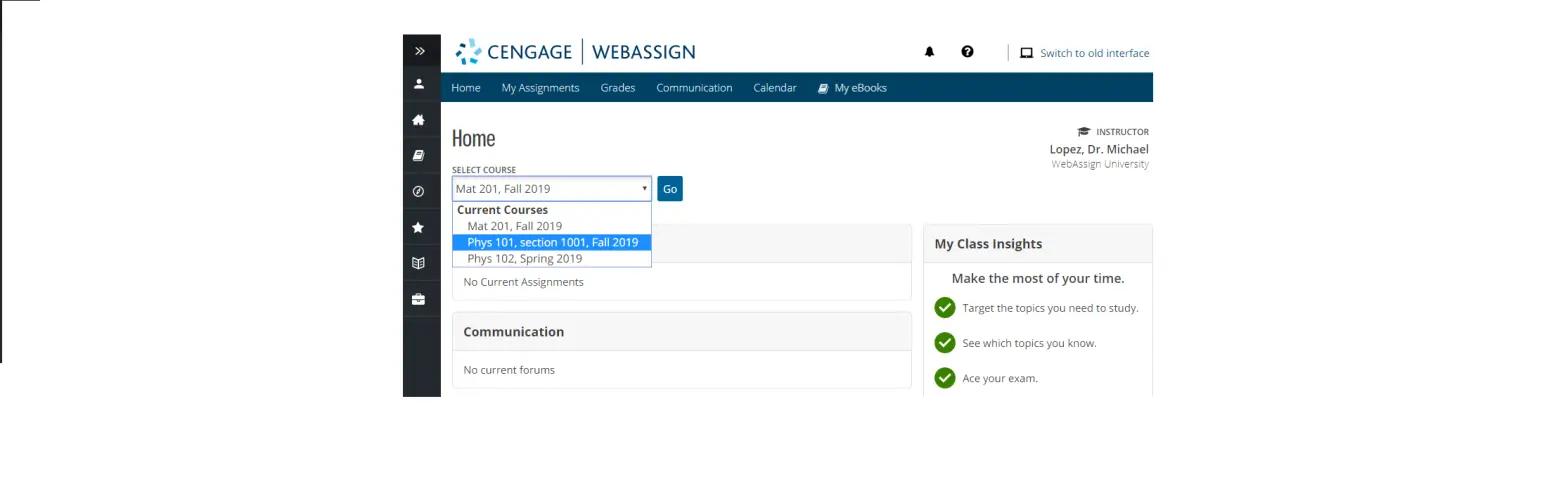Choose Phys 102, Spring 2019 option
1568x487 pixels.
point(552,258)
